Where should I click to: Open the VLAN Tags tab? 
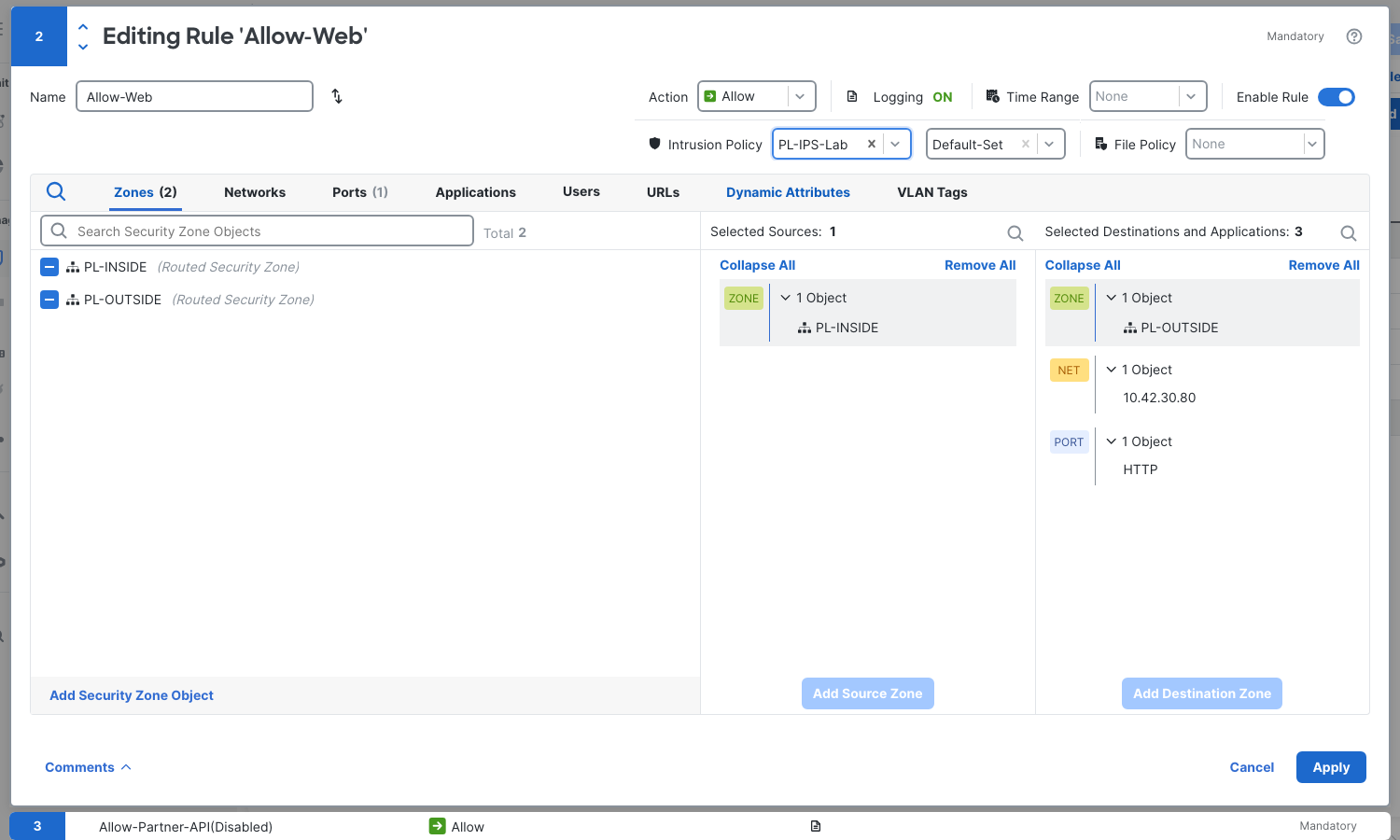point(932,192)
